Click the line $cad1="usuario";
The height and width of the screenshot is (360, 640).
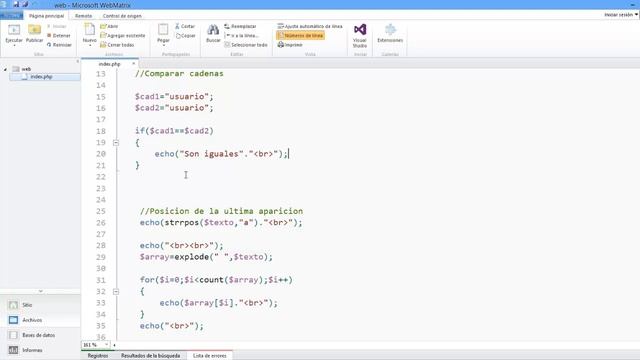click(x=174, y=97)
